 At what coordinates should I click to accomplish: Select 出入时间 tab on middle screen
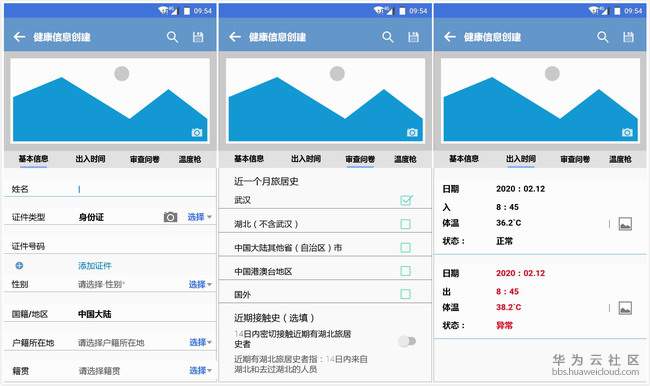[x=306, y=159]
